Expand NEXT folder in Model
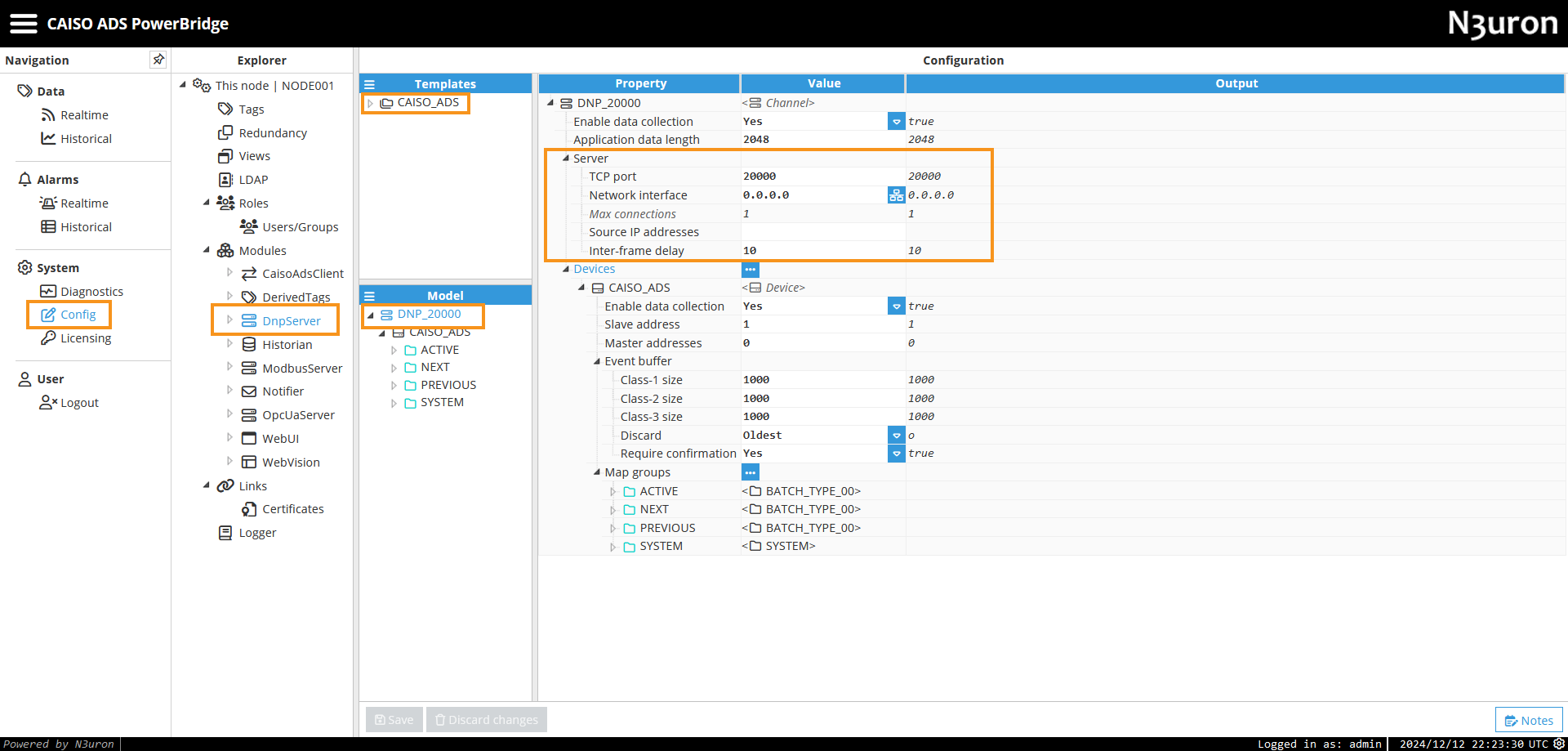The width and height of the screenshot is (1568, 751). point(394,368)
